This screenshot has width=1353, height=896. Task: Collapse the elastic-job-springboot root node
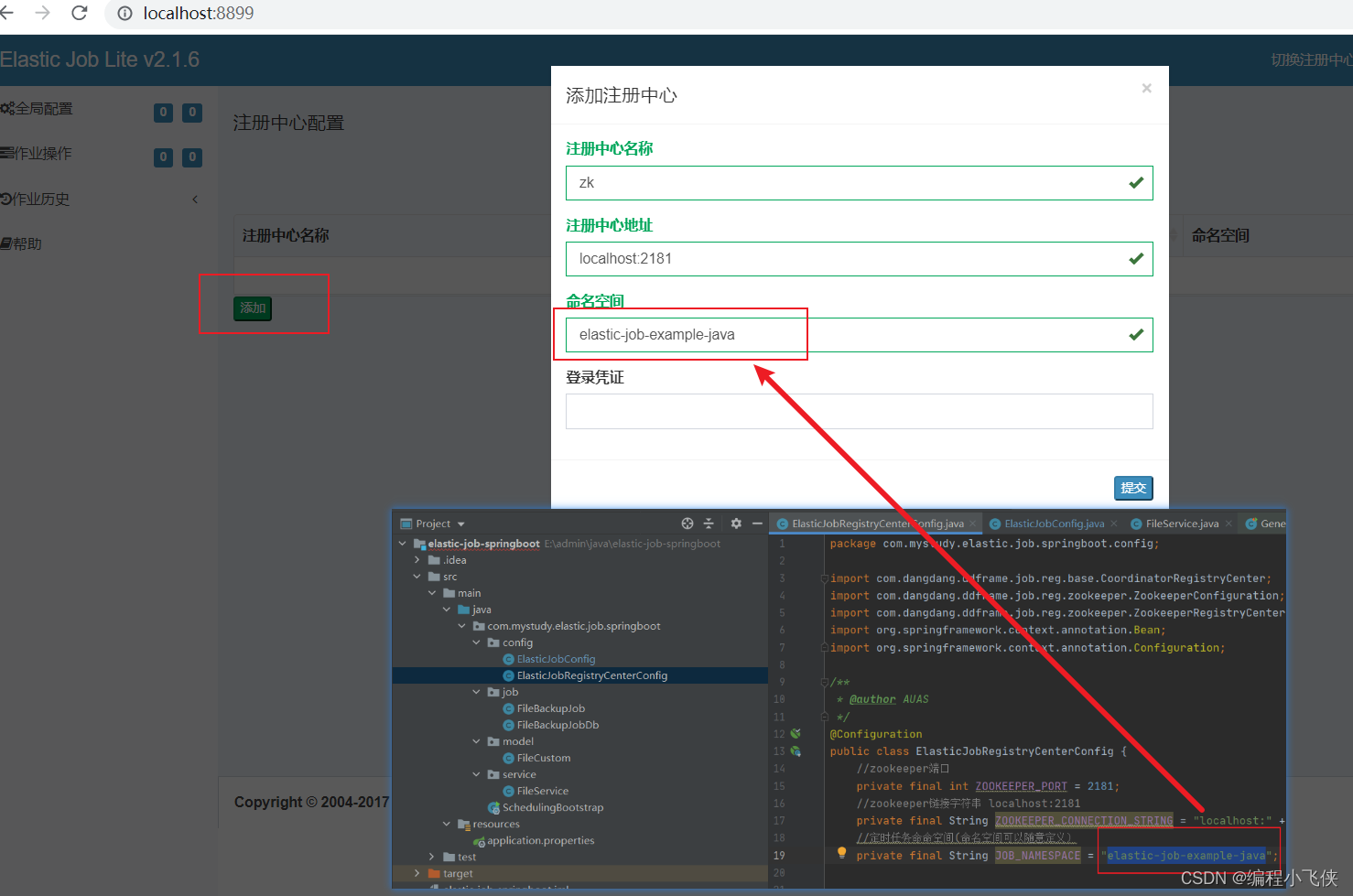(x=403, y=544)
